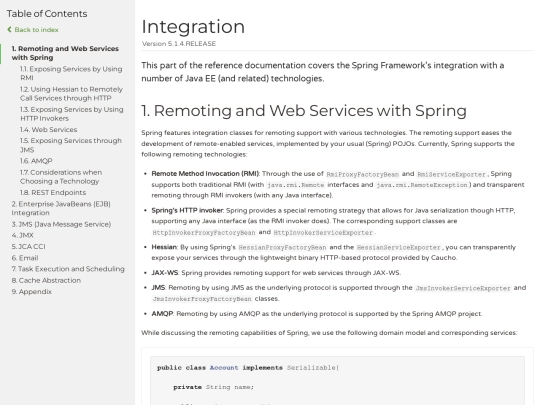Click the HessianProxyFactoryBean code term
540x405 pixels.
282,248
